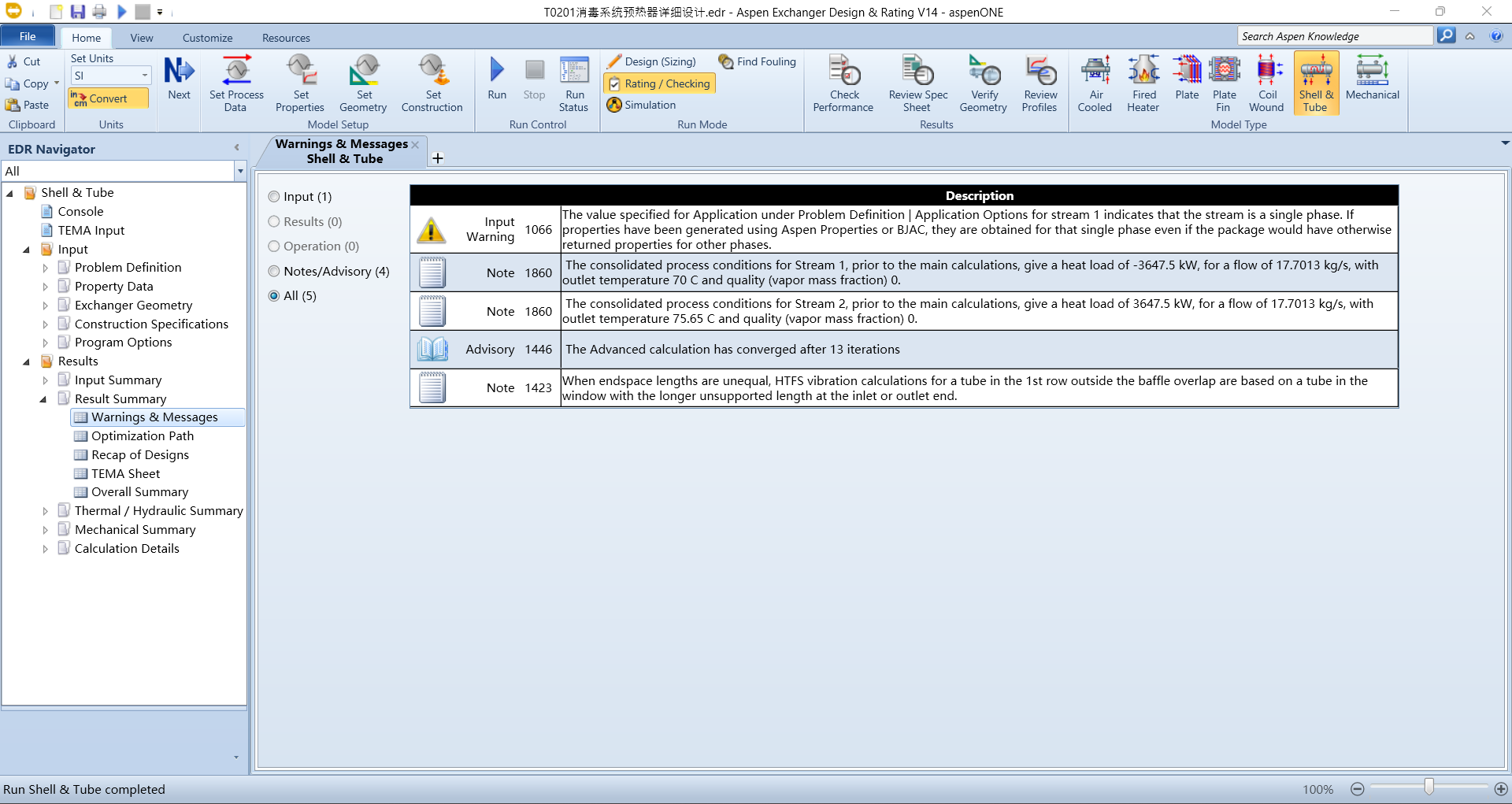Screen dimensions: 1512x804
Task: Click zoom in plus button
Action: pos(1501,789)
